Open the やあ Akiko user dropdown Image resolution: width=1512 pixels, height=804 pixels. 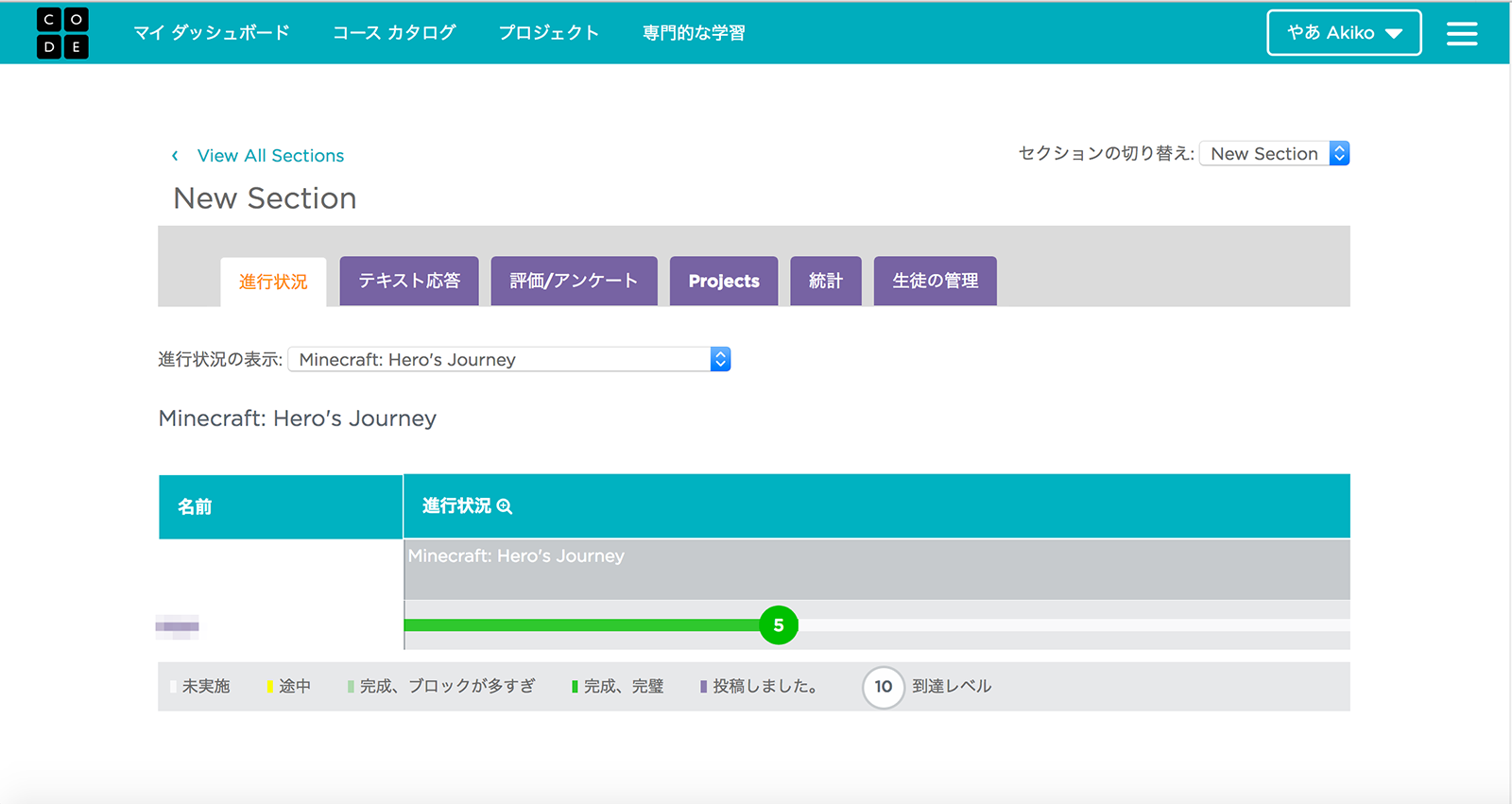pos(1344,33)
